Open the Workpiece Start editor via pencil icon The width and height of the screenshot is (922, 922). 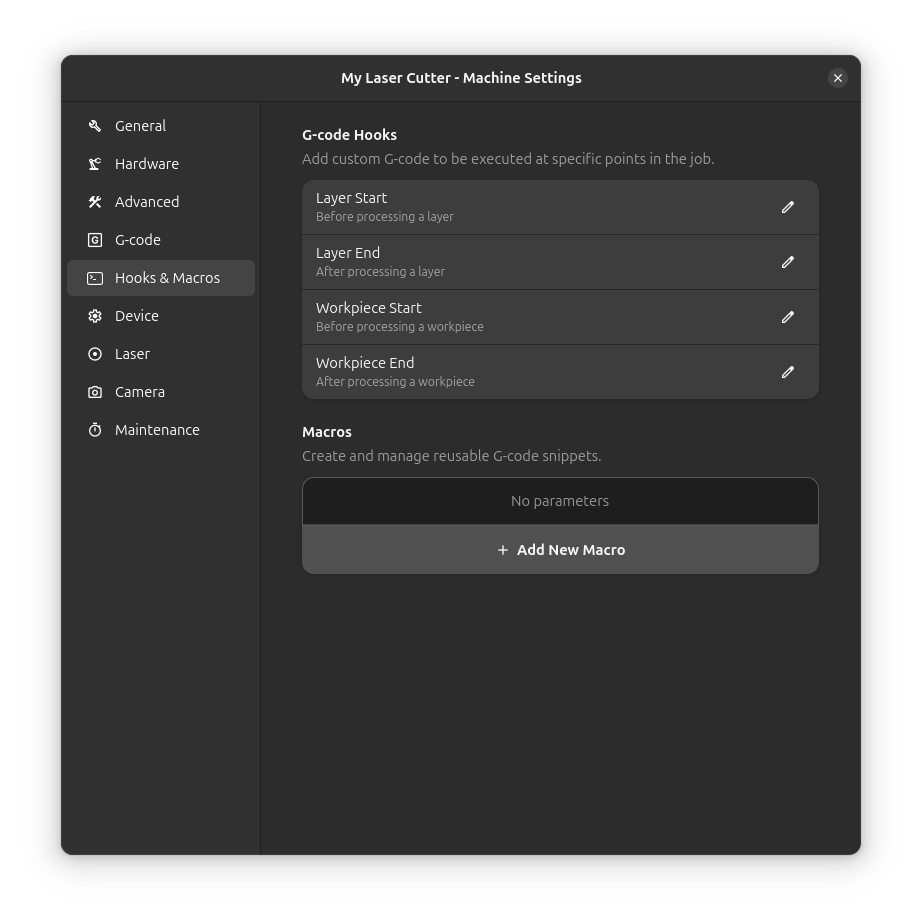tap(788, 317)
